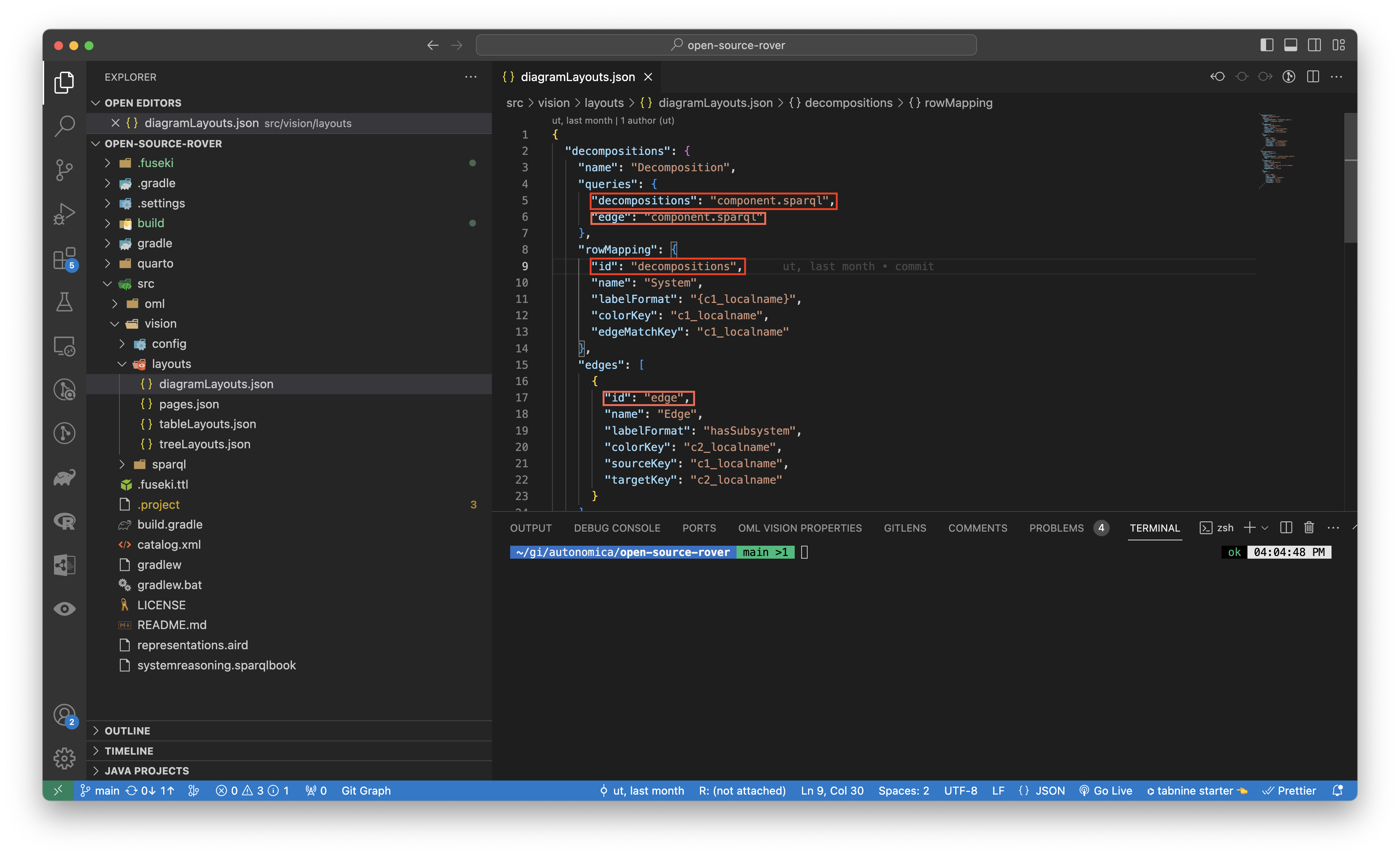Image resolution: width=1400 pixels, height=857 pixels.
Task: Open the Explorer view in activity bar
Action: coord(64,83)
